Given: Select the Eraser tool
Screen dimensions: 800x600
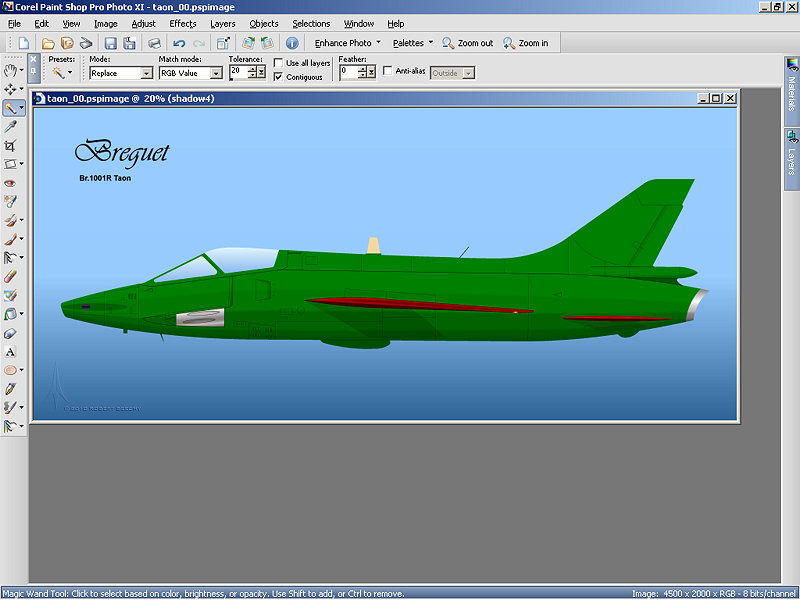Looking at the screenshot, I should 10,277.
